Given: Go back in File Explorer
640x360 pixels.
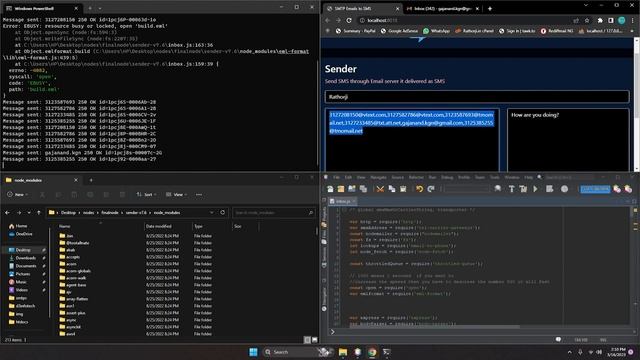Looking at the screenshot, I should pyautogui.click(x=7, y=213).
